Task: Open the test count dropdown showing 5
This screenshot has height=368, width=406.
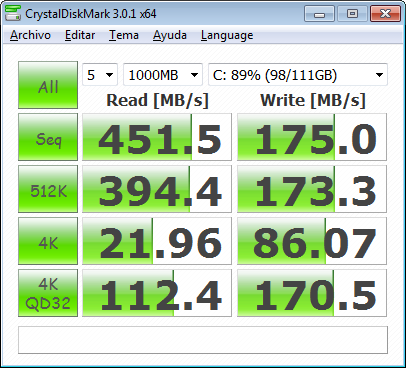Action: coord(100,75)
